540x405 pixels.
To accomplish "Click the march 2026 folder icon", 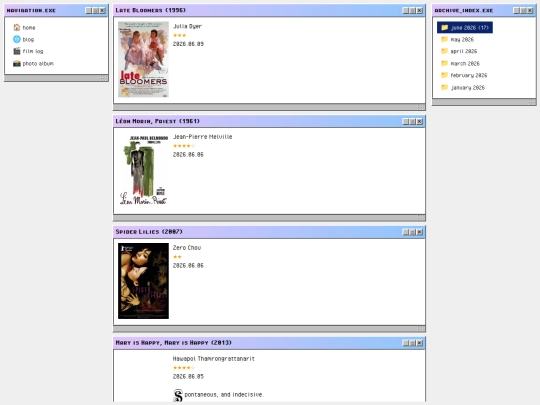I will [x=445, y=63].
